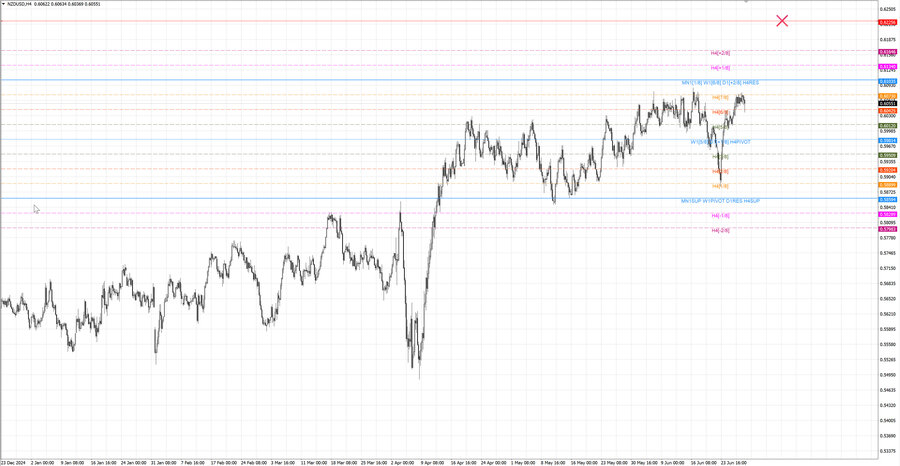The height and width of the screenshot is (466, 900).
Task: Click the 0.55265 price scale value
Action: (887, 359)
